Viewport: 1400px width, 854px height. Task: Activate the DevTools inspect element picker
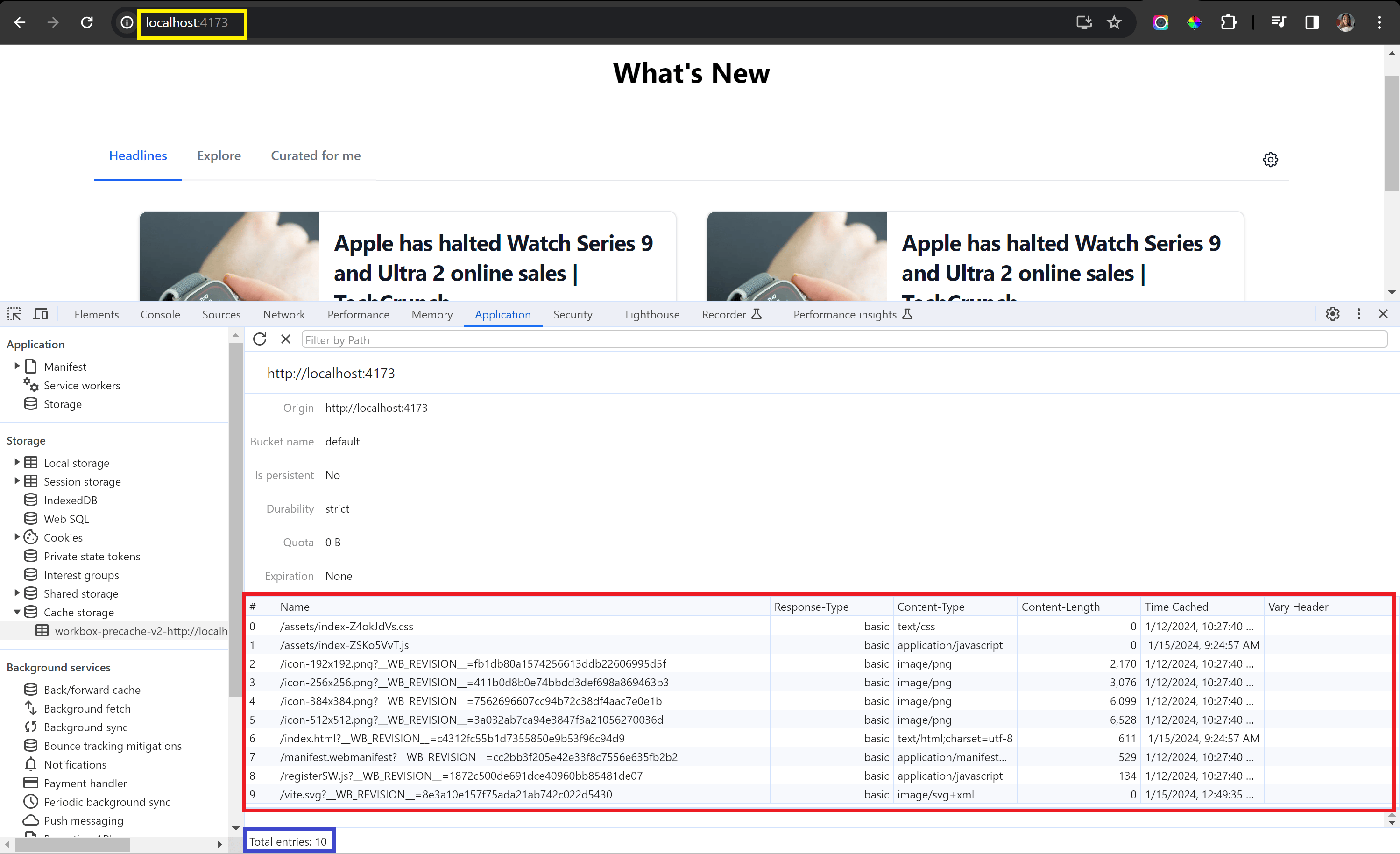[14, 314]
